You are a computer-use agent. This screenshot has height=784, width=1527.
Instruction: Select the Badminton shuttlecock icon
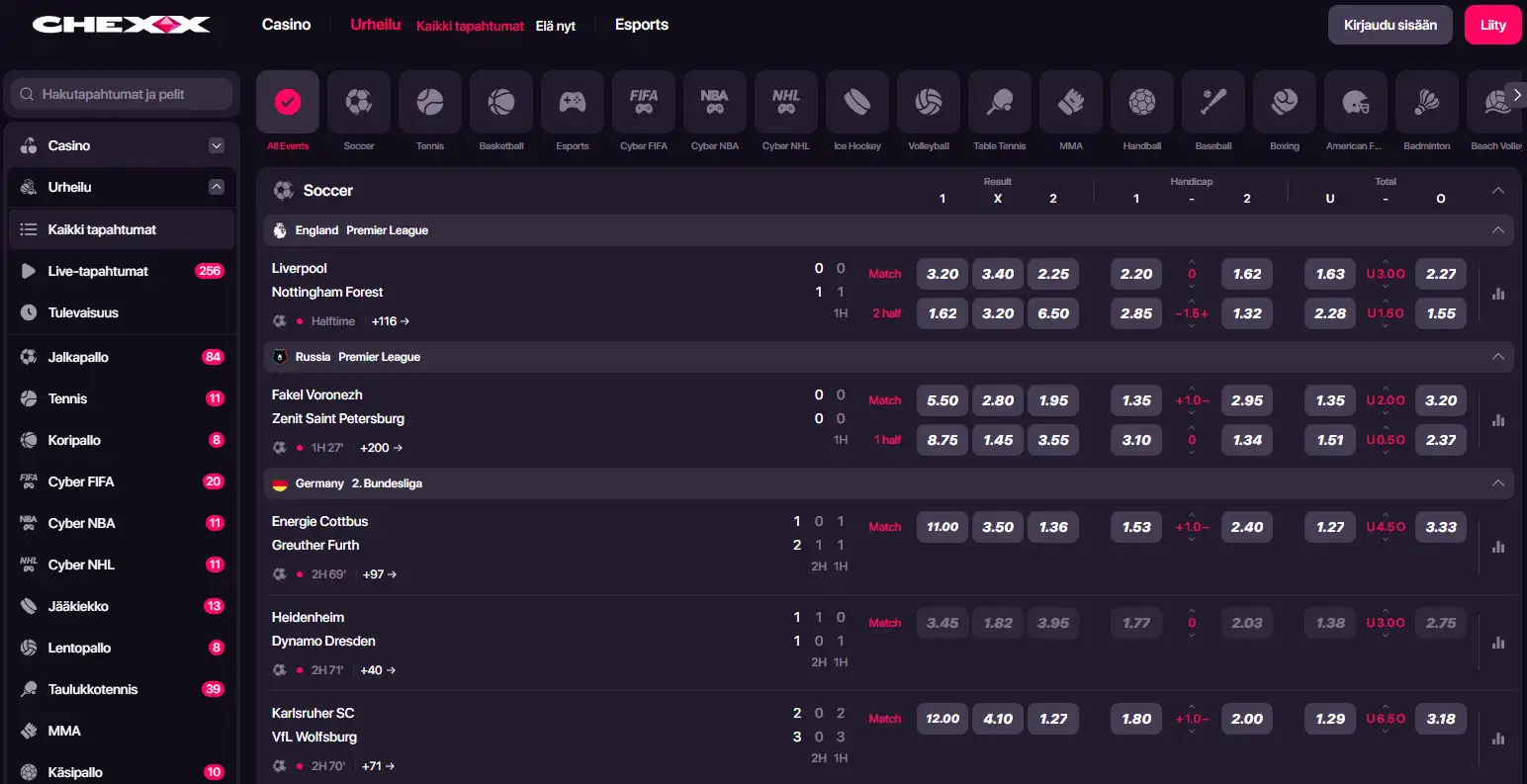pyautogui.click(x=1427, y=102)
